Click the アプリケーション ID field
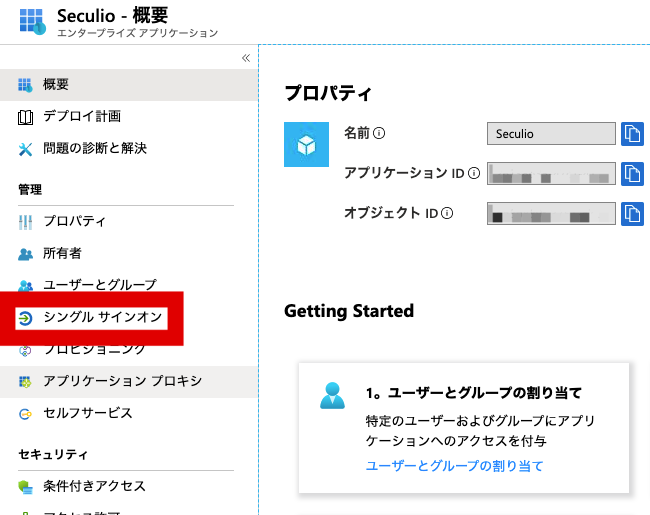The height and width of the screenshot is (515, 650). (551, 173)
